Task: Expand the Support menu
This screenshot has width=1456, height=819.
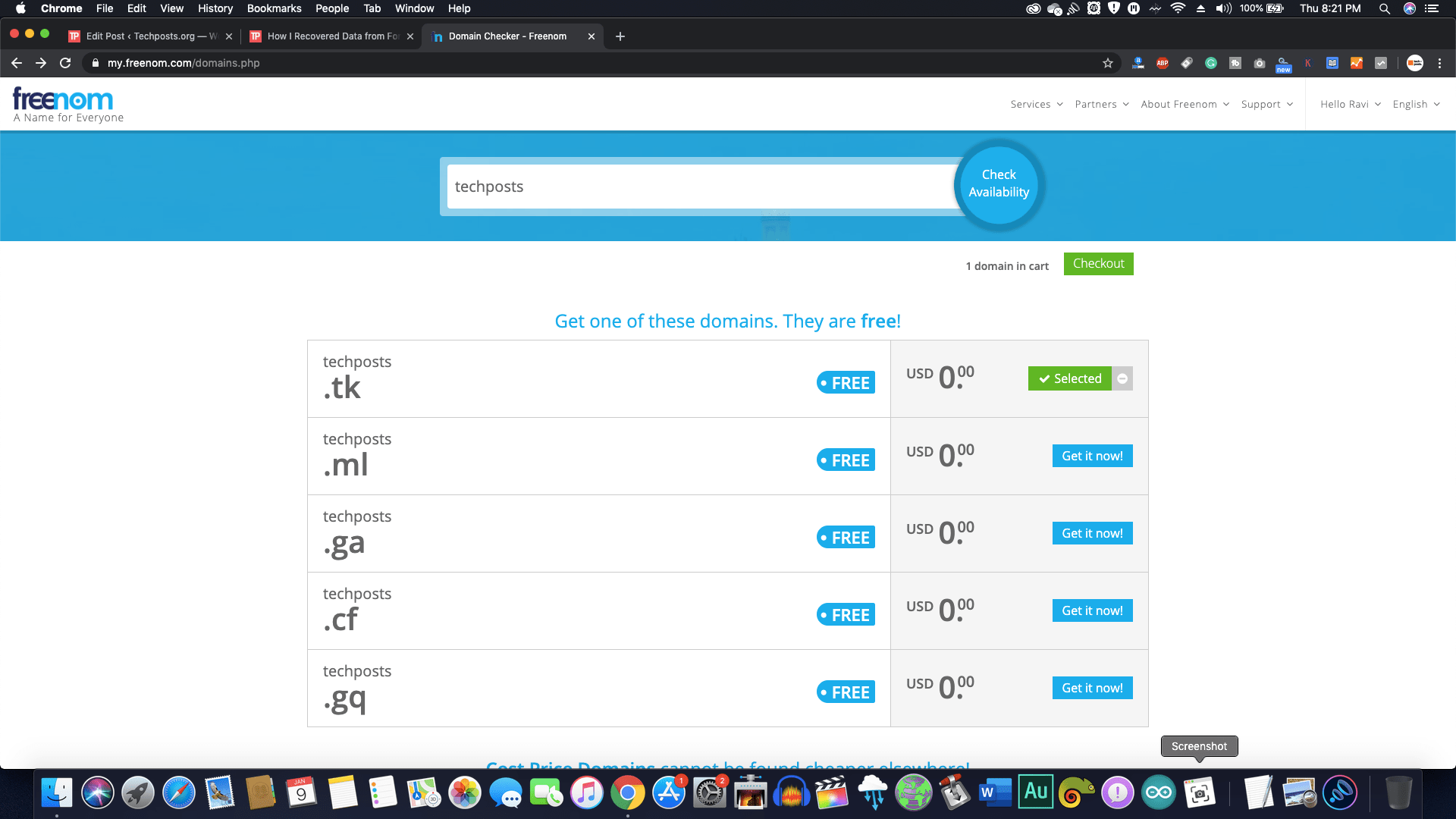Action: [x=1267, y=104]
